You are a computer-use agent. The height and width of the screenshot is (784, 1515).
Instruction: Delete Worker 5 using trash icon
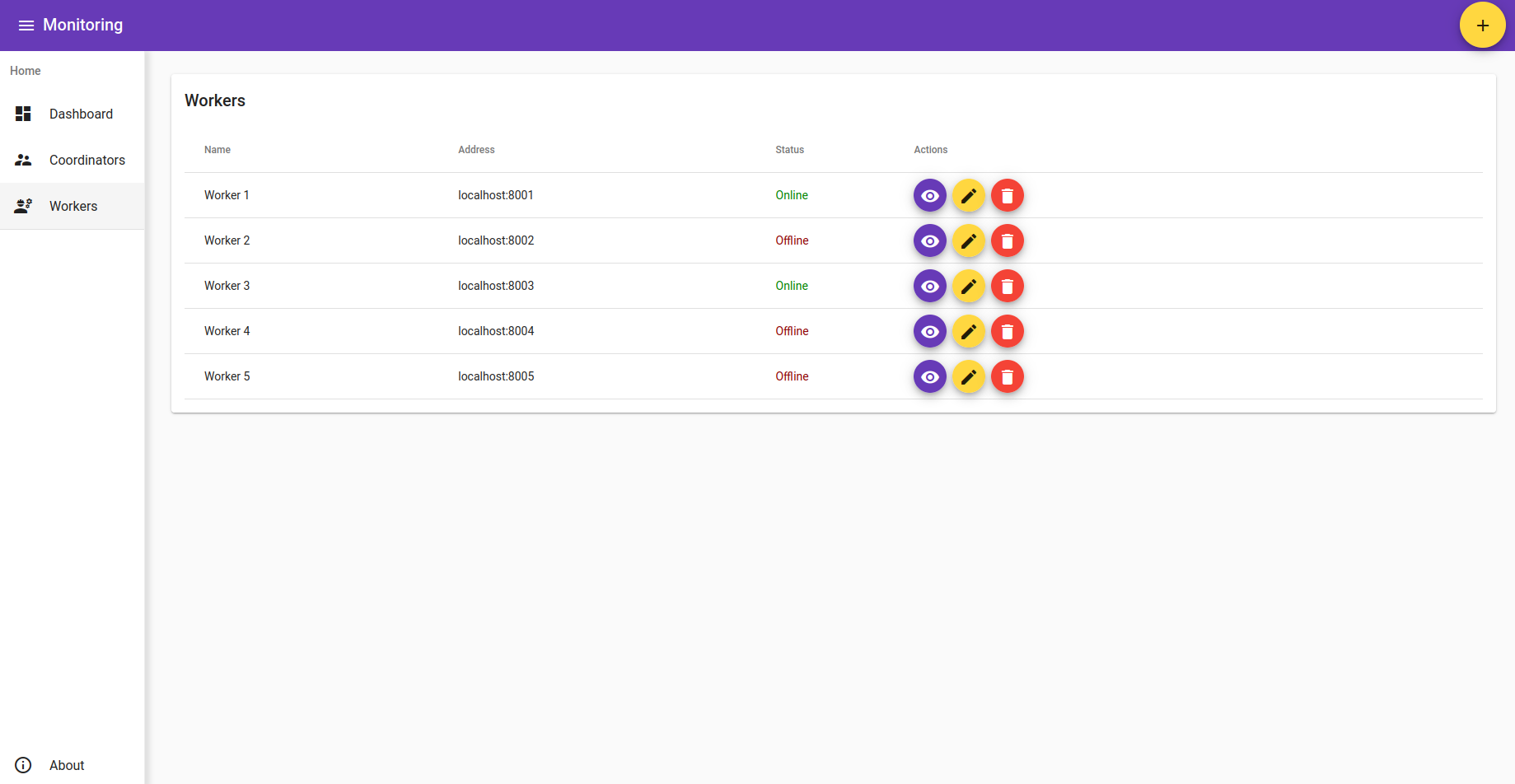point(1007,376)
